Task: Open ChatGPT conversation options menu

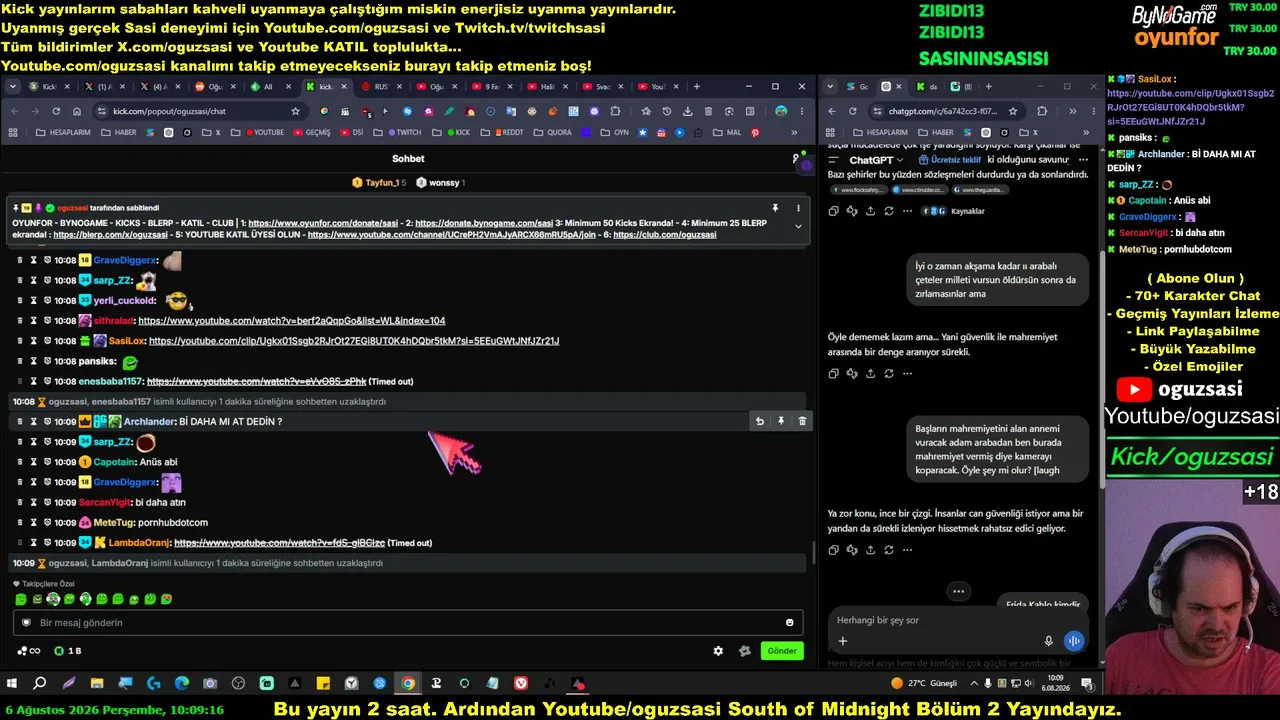Action: click(1083, 160)
